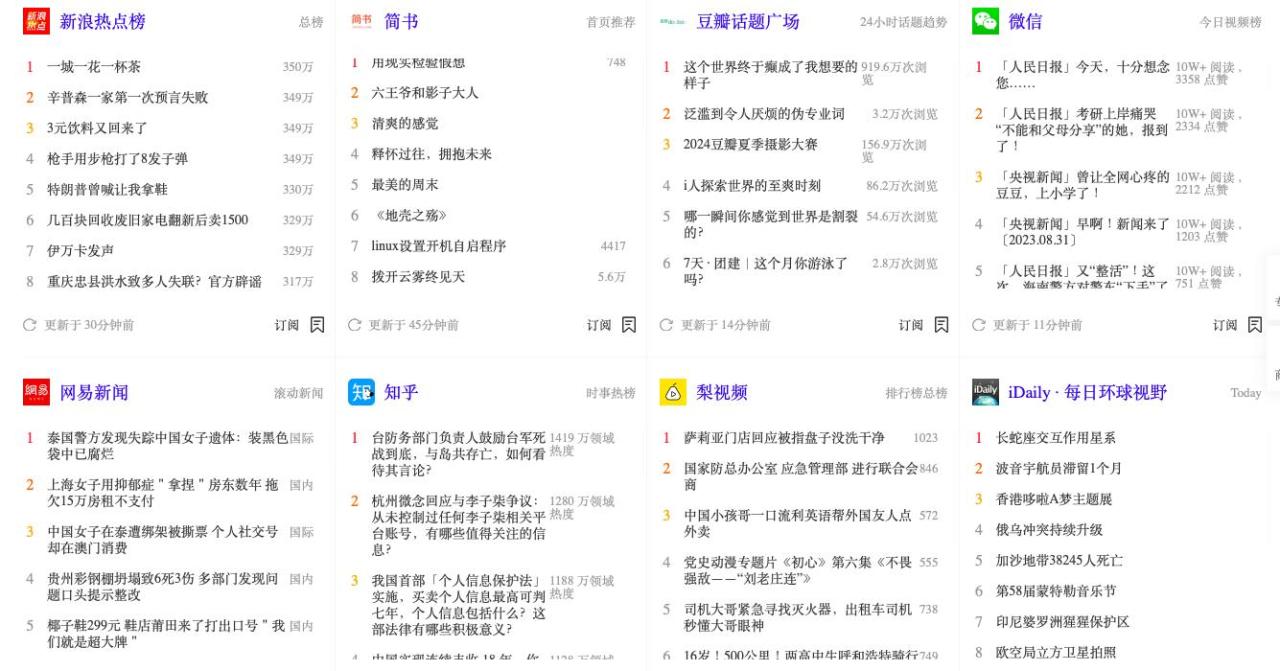Open the 豆瓣话题广场 title link

point(748,22)
